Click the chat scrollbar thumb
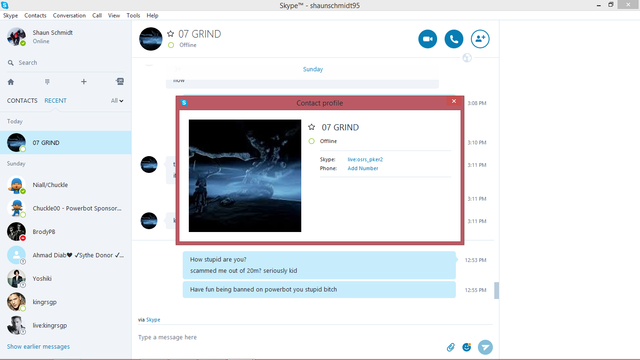The width and height of the screenshot is (640, 360). pos(496,291)
